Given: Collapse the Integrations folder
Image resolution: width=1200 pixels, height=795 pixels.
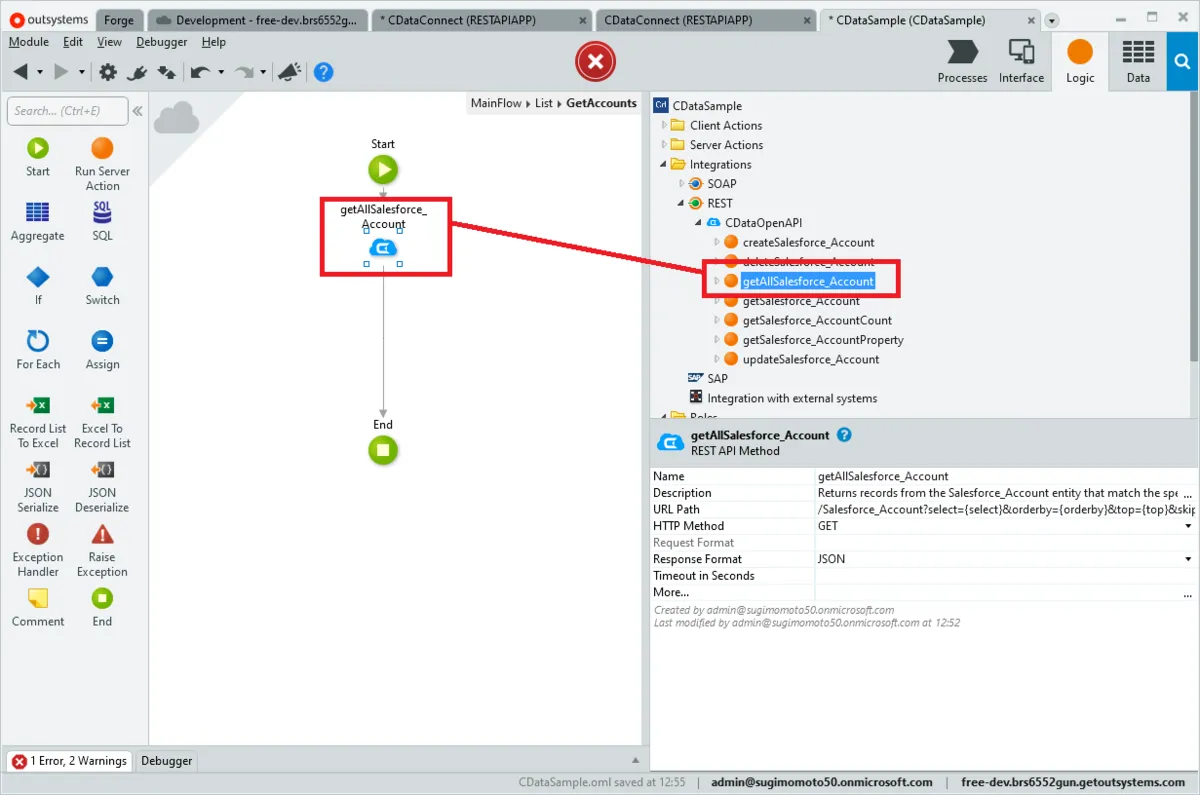Looking at the screenshot, I should pos(664,165).
